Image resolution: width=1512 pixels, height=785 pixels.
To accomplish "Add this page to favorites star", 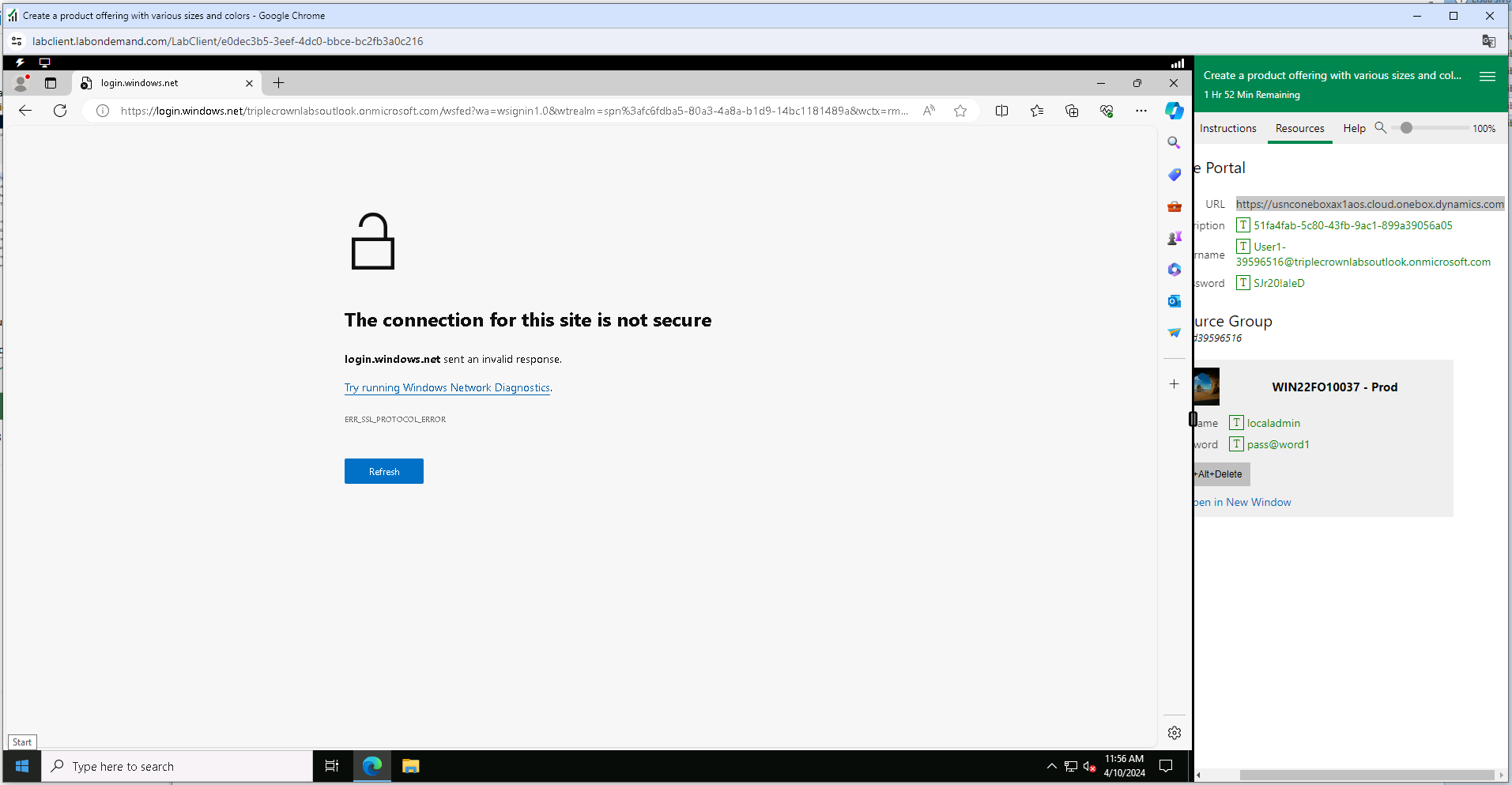I will (960, 111).
